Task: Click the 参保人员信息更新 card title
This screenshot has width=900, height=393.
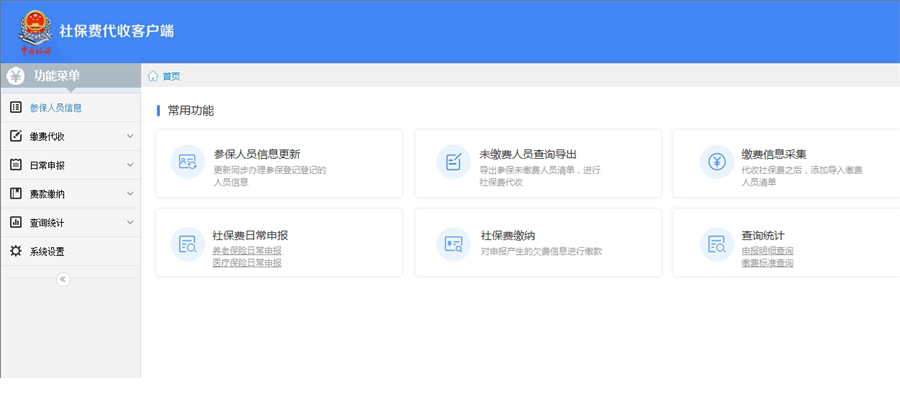Action: pyautogui.click(x=257, y=154)
